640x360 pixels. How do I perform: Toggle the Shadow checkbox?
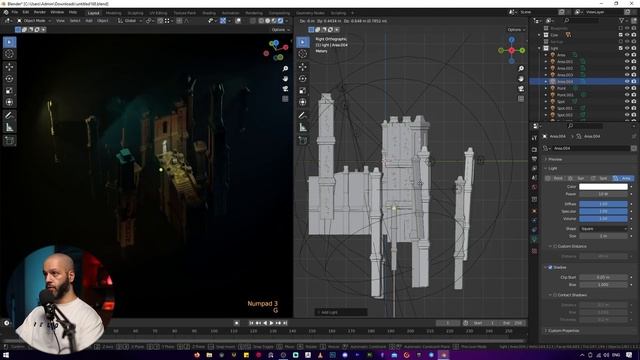pyautogui.click(x=550, y=267)
